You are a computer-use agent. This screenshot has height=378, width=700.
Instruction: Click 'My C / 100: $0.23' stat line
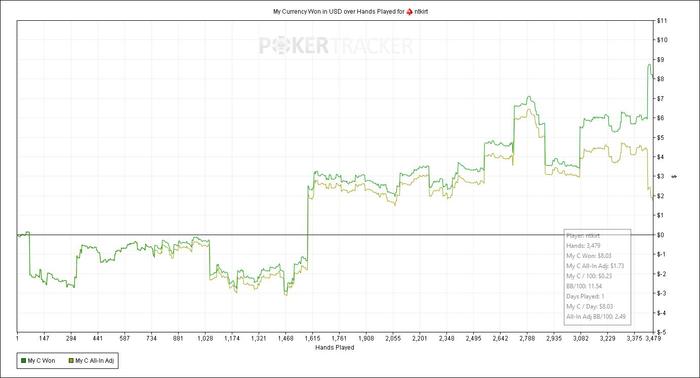click(x=589, y=276)
